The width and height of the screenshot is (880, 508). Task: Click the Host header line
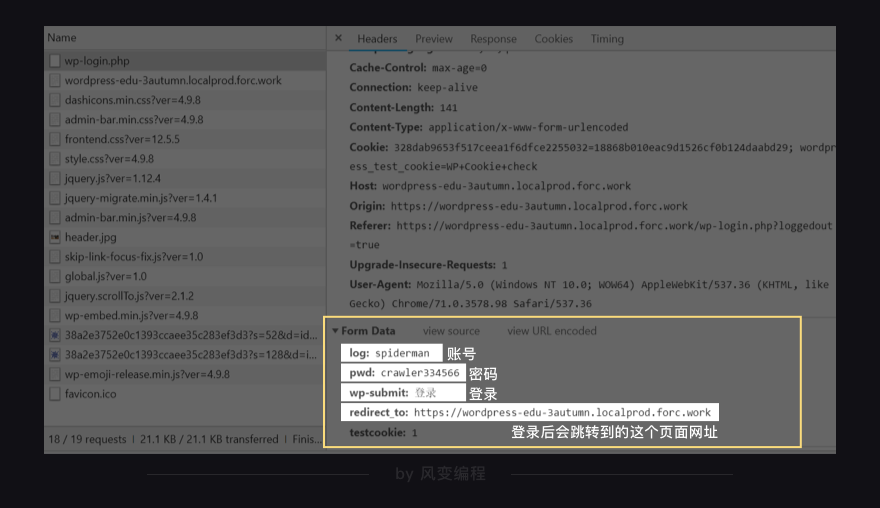click(x=490, y=186)
